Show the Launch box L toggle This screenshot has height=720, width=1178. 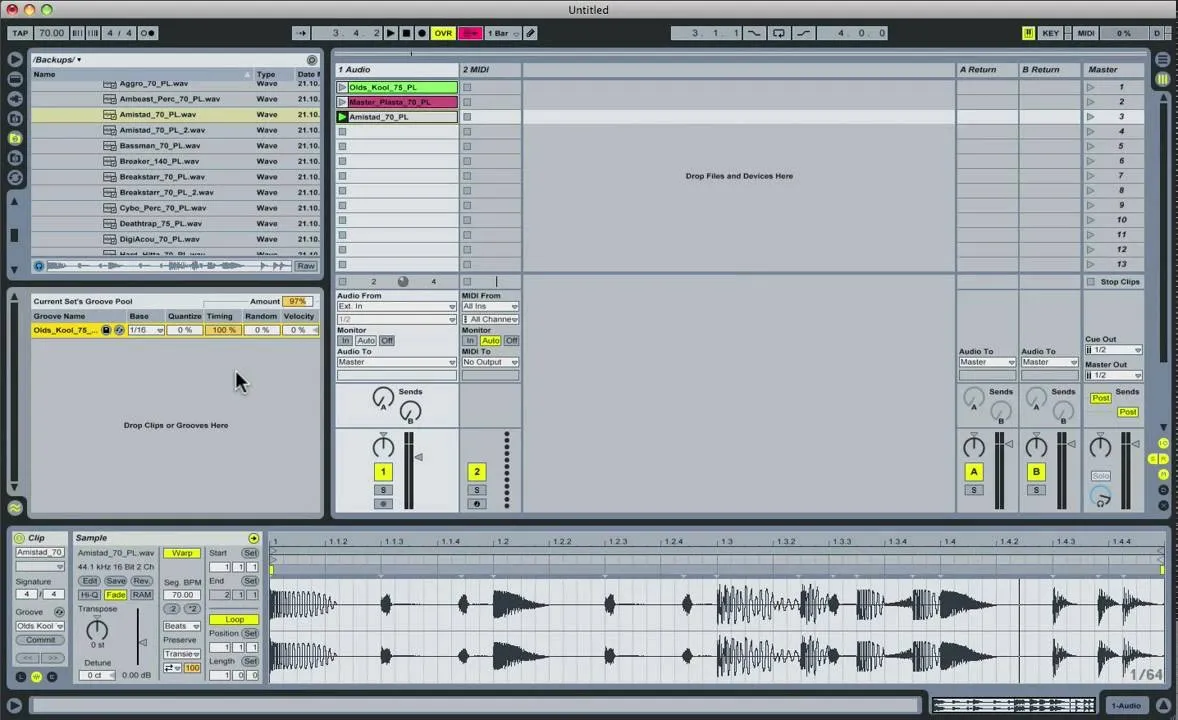(21, 676)
